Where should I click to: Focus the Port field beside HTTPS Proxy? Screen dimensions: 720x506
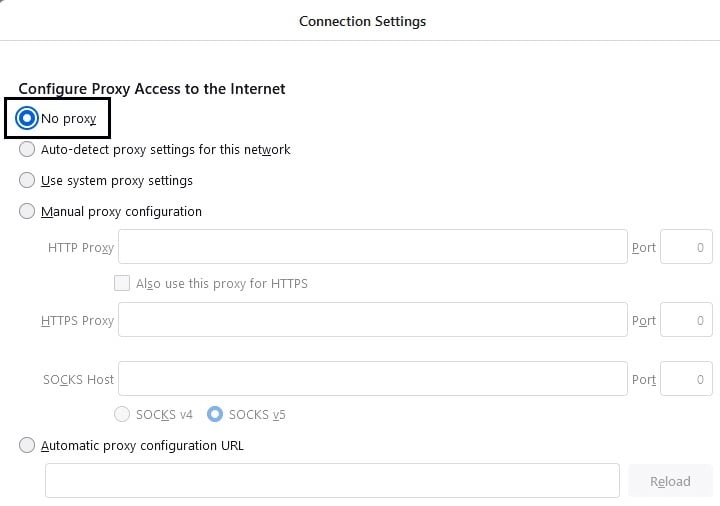686,320
